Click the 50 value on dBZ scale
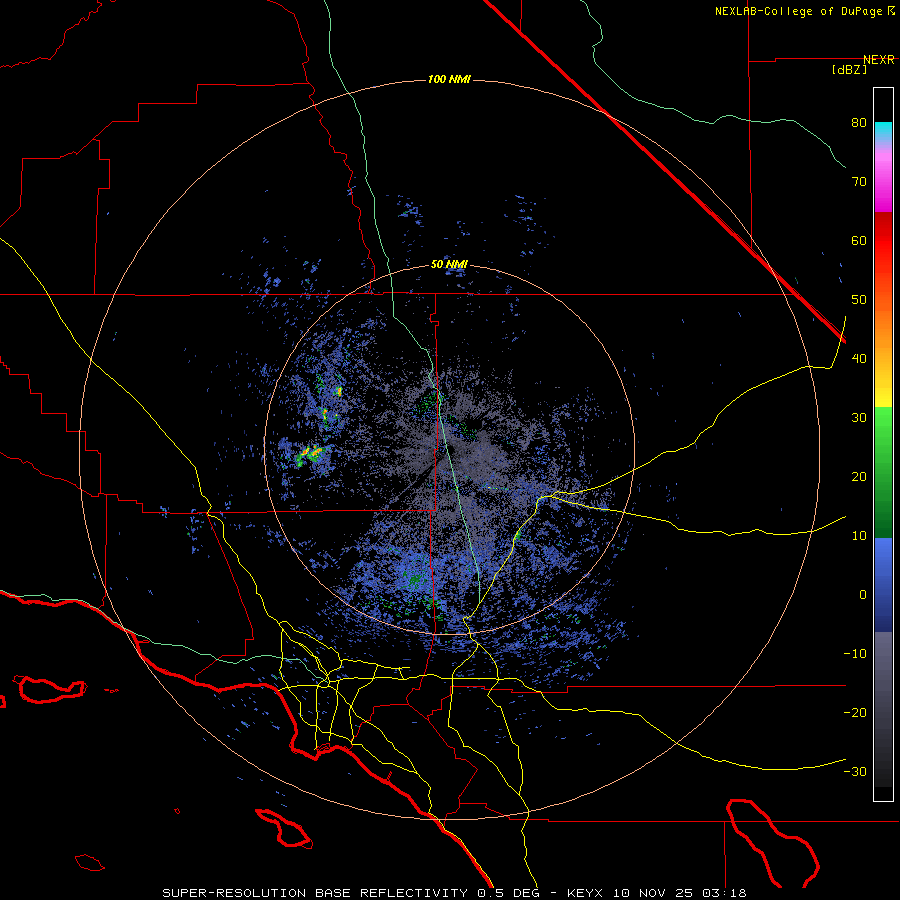This screenshot has width=900, height=900. (x=859, y=300)
